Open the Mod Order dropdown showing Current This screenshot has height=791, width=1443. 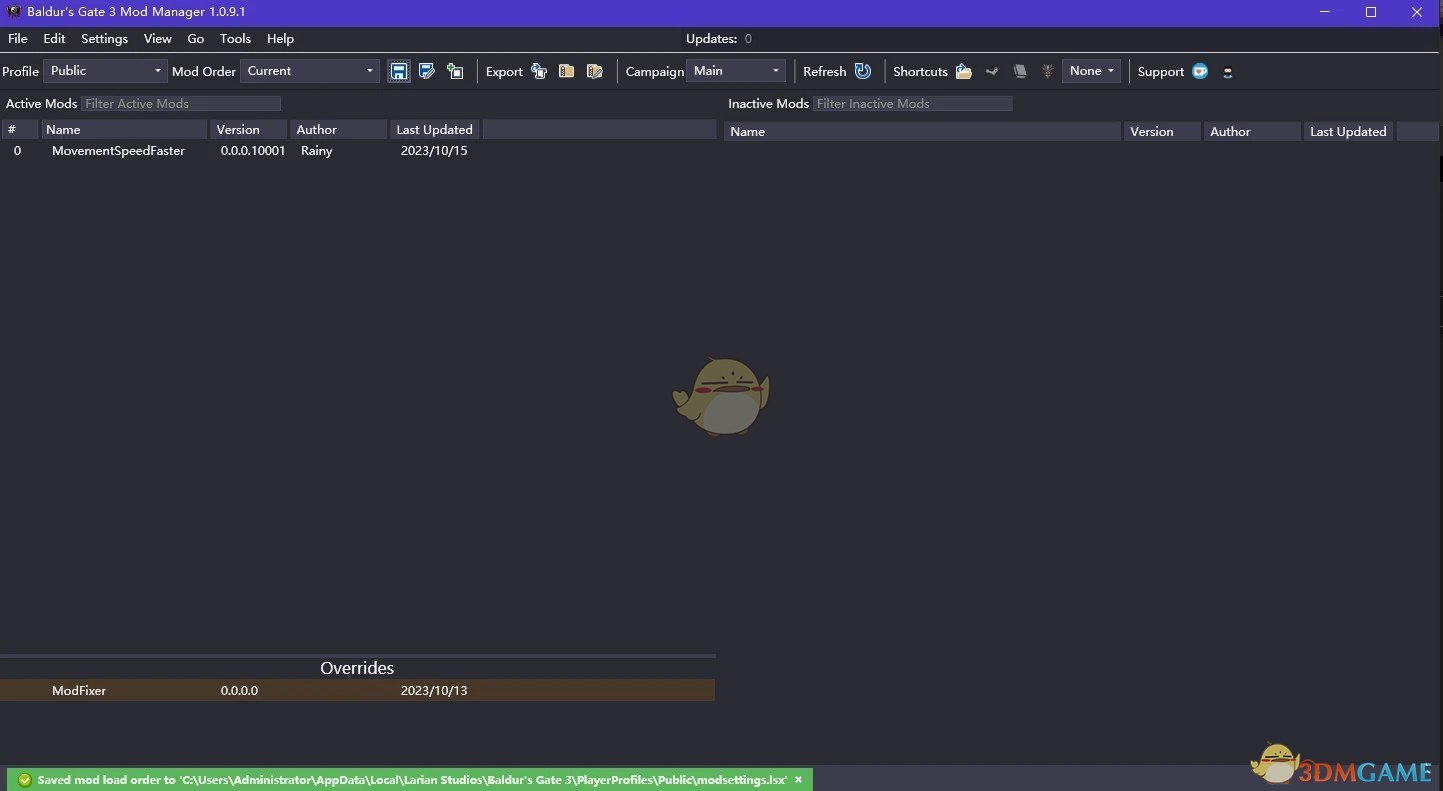point(310,71)
